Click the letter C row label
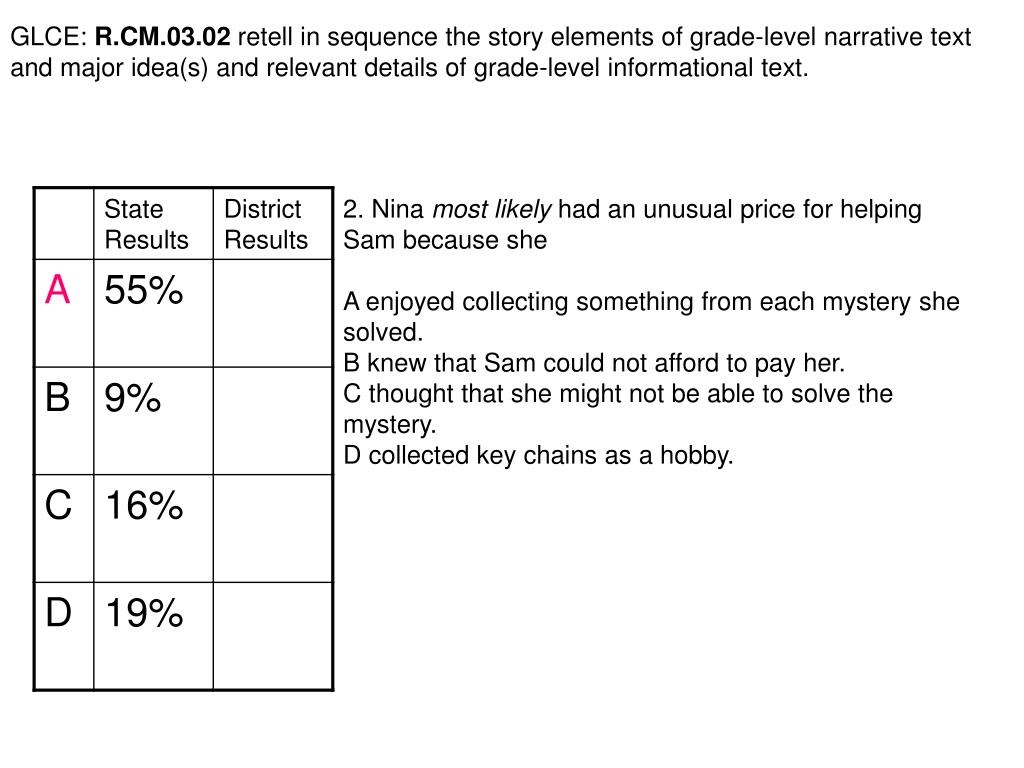Image resolution: width=1024 pixels, height=768 pixels. (58, 505)
